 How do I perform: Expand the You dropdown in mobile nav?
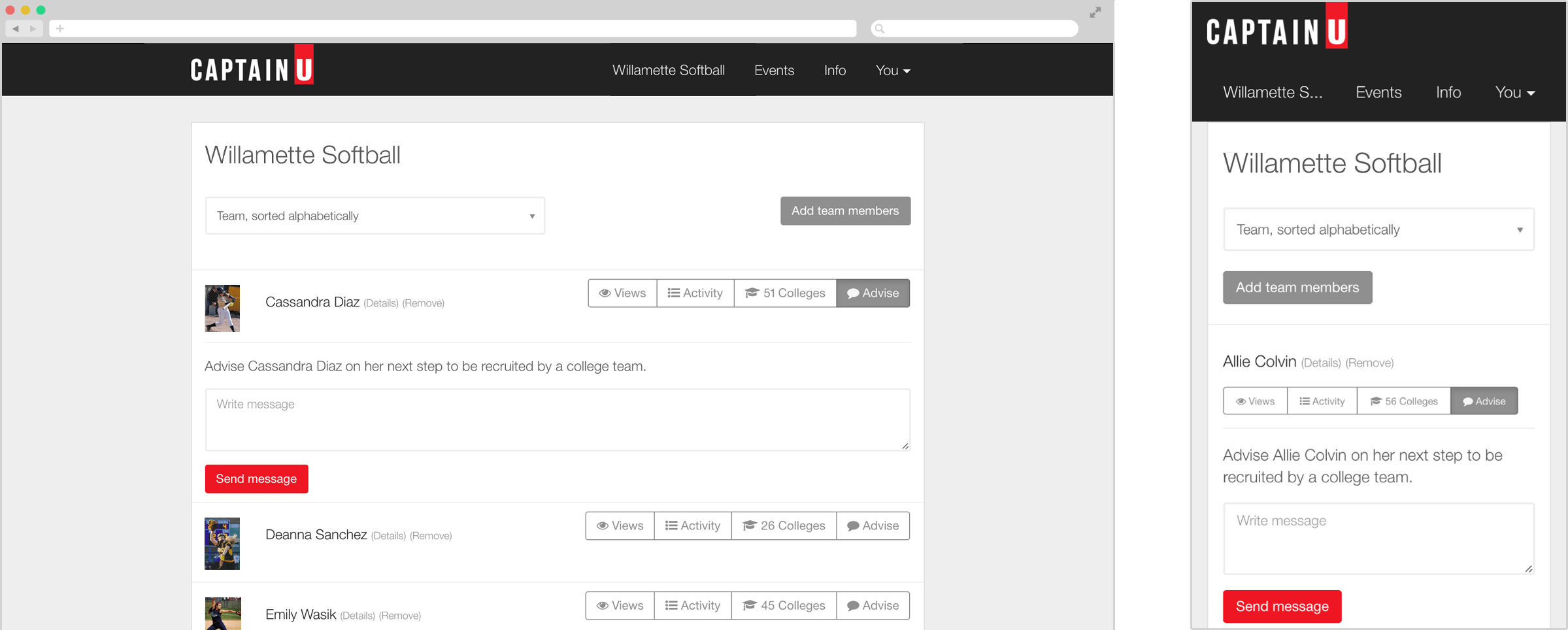pos(1515,92)
